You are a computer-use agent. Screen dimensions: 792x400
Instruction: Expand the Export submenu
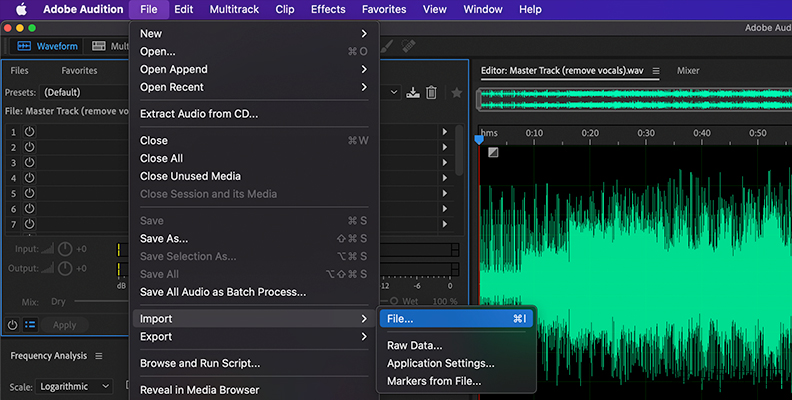pos(254,336)
